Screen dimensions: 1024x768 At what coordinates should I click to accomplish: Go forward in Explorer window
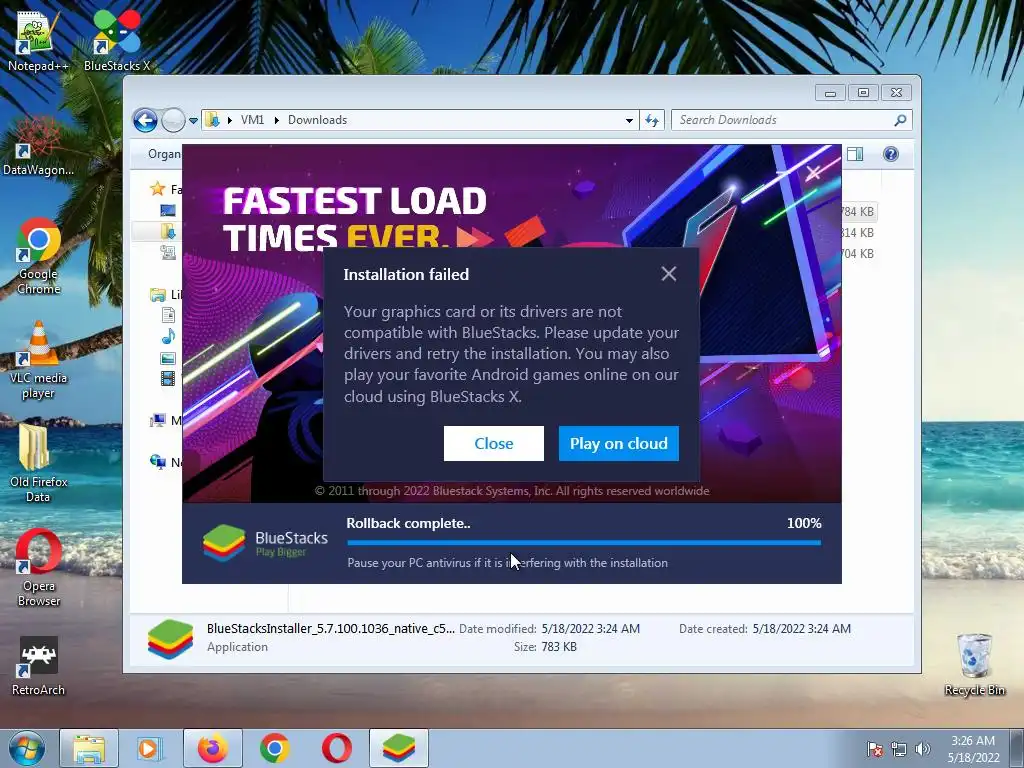pyautogui.click(x=173, y=120)
